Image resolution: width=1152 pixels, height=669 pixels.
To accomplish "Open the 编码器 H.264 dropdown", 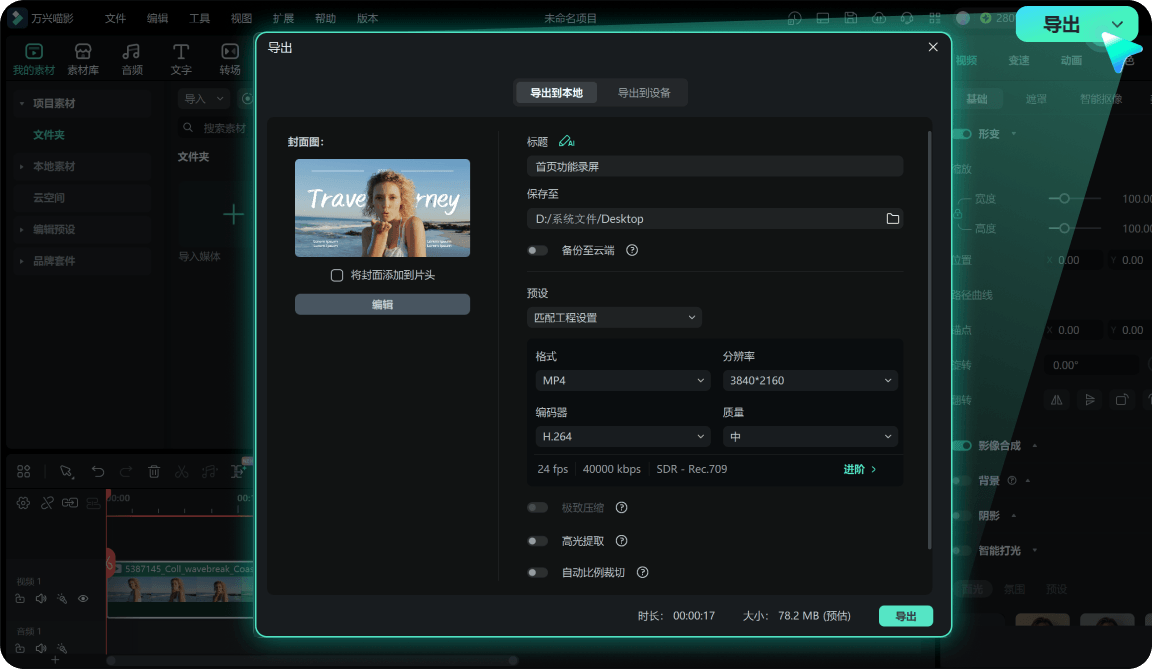I will tap(622, 436).
